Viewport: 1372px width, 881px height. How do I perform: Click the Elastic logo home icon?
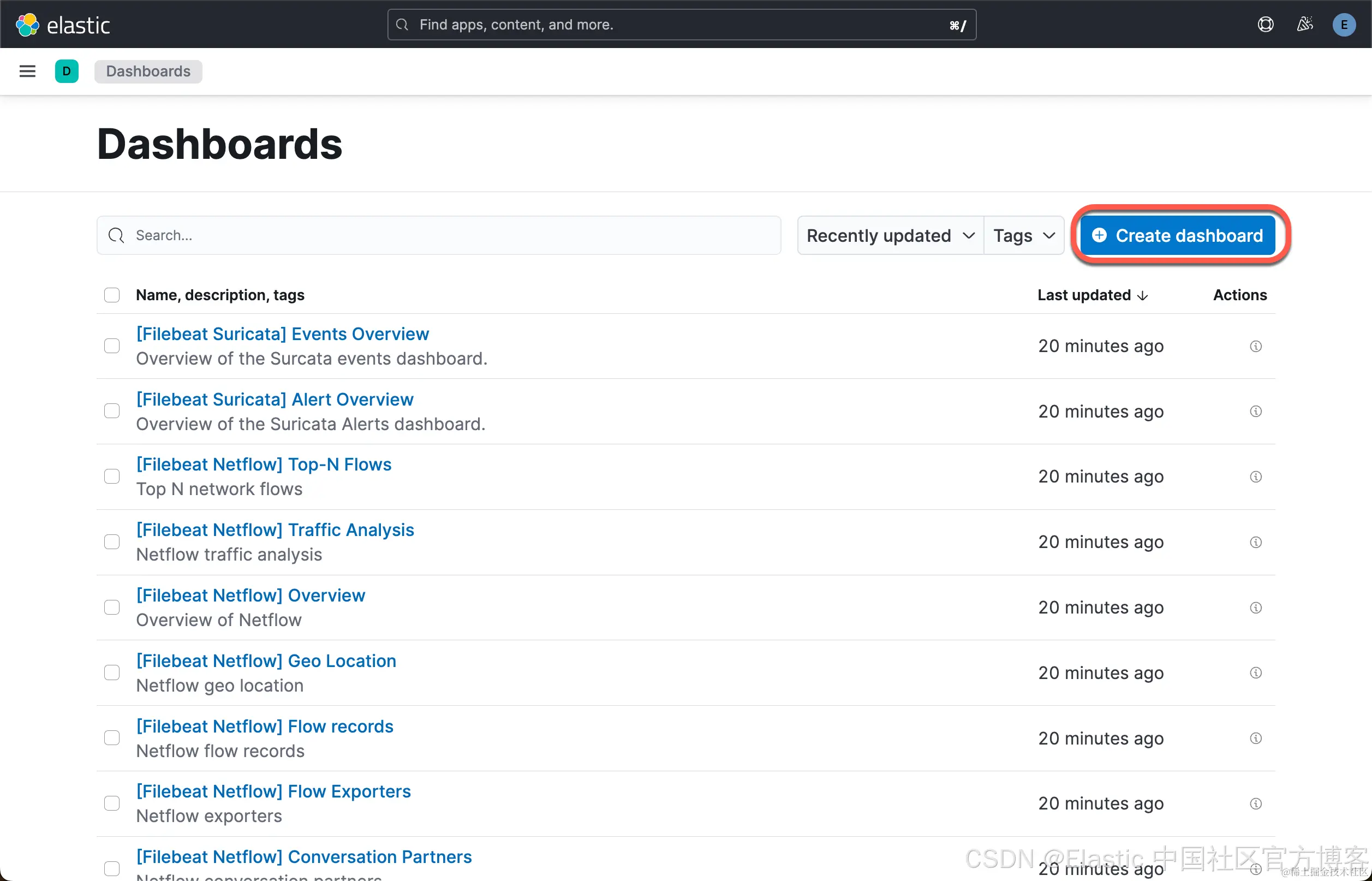point(27,25)
